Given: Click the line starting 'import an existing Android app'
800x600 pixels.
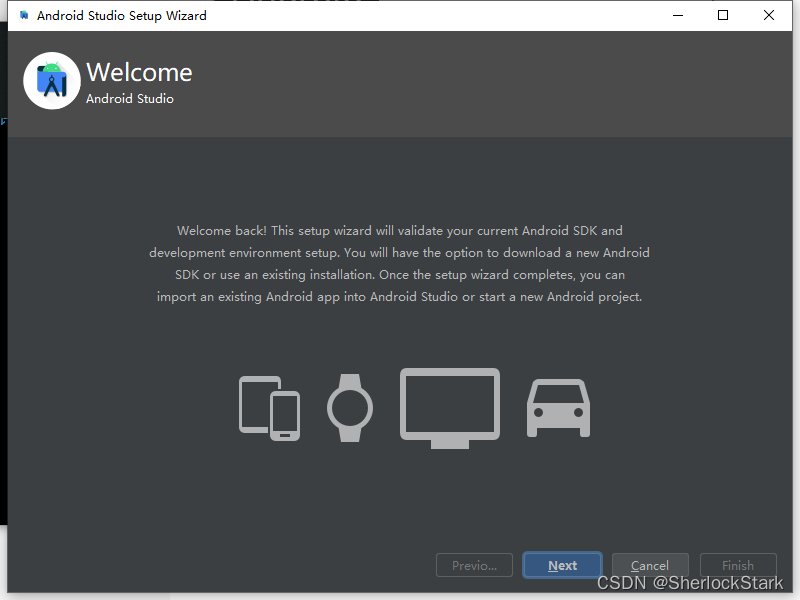Looking at the screenshot, I should [399, 296].
